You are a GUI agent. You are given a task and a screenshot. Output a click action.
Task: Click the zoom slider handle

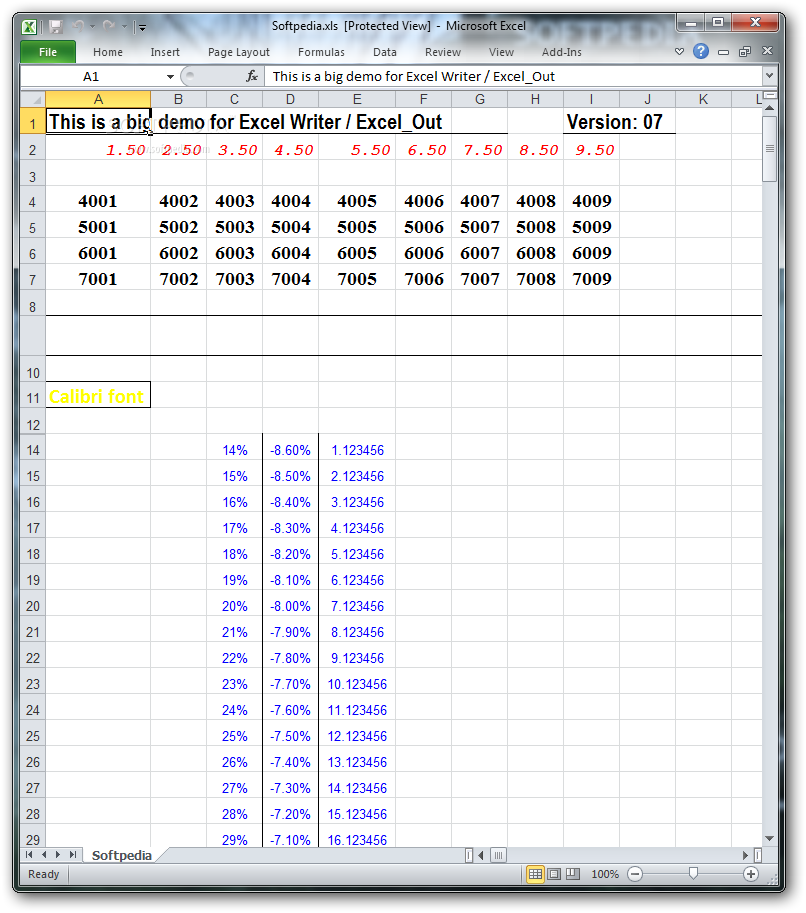click(693, 873)
